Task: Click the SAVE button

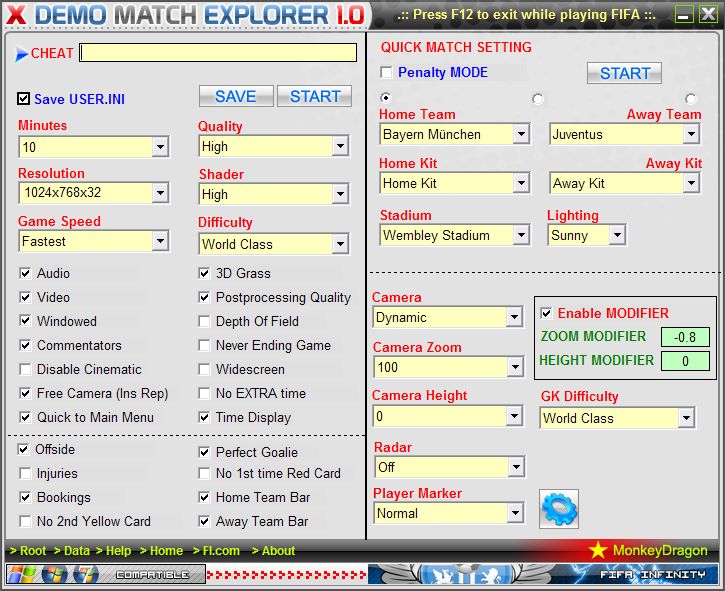Action: click(236, 96)
